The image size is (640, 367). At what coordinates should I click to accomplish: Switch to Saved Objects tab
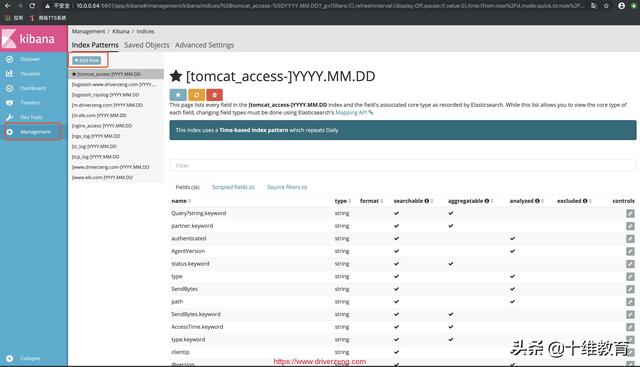pyautogui.click(x=147, y=45)
